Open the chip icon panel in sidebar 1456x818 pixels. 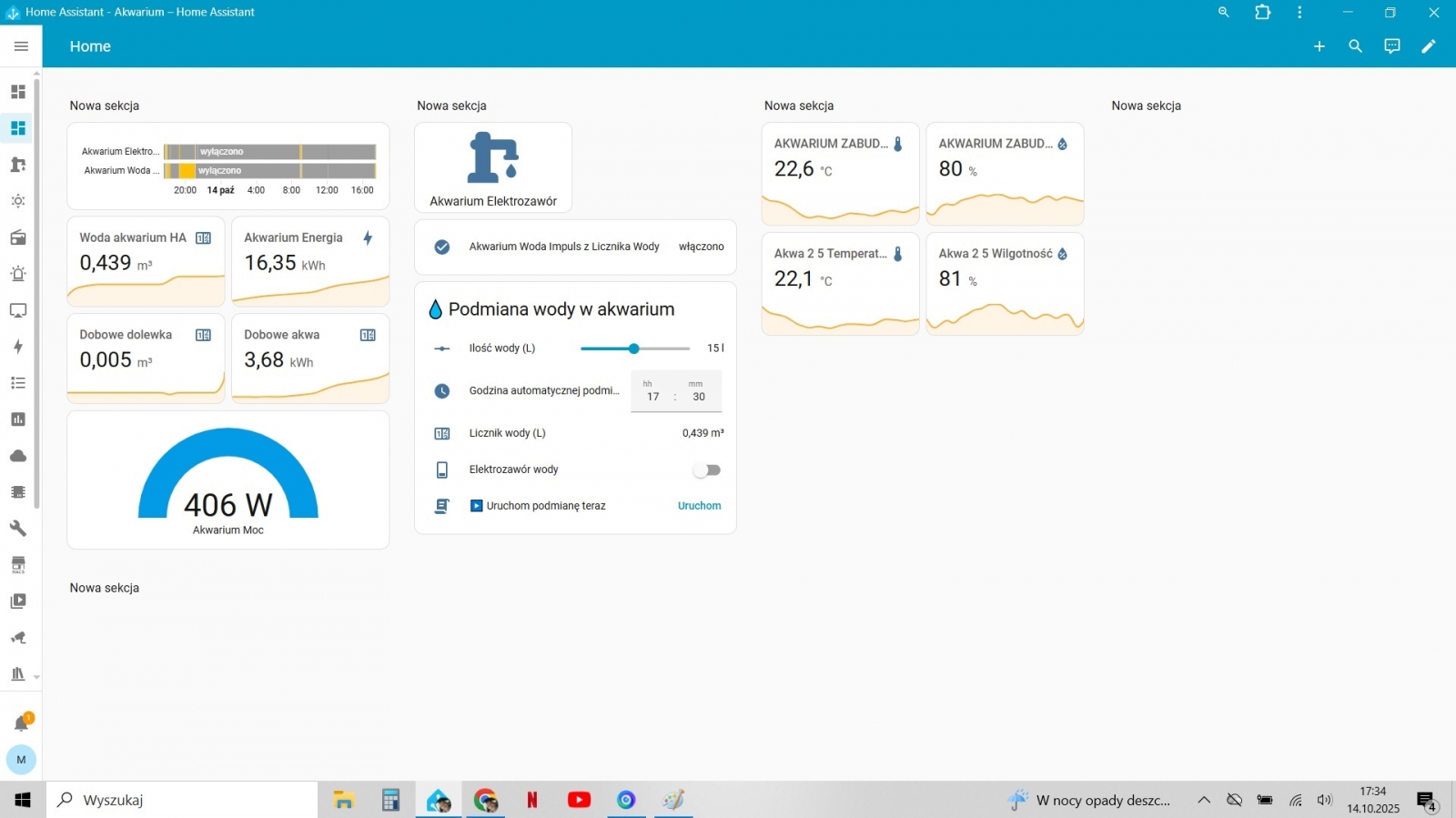tap(18, 492)
